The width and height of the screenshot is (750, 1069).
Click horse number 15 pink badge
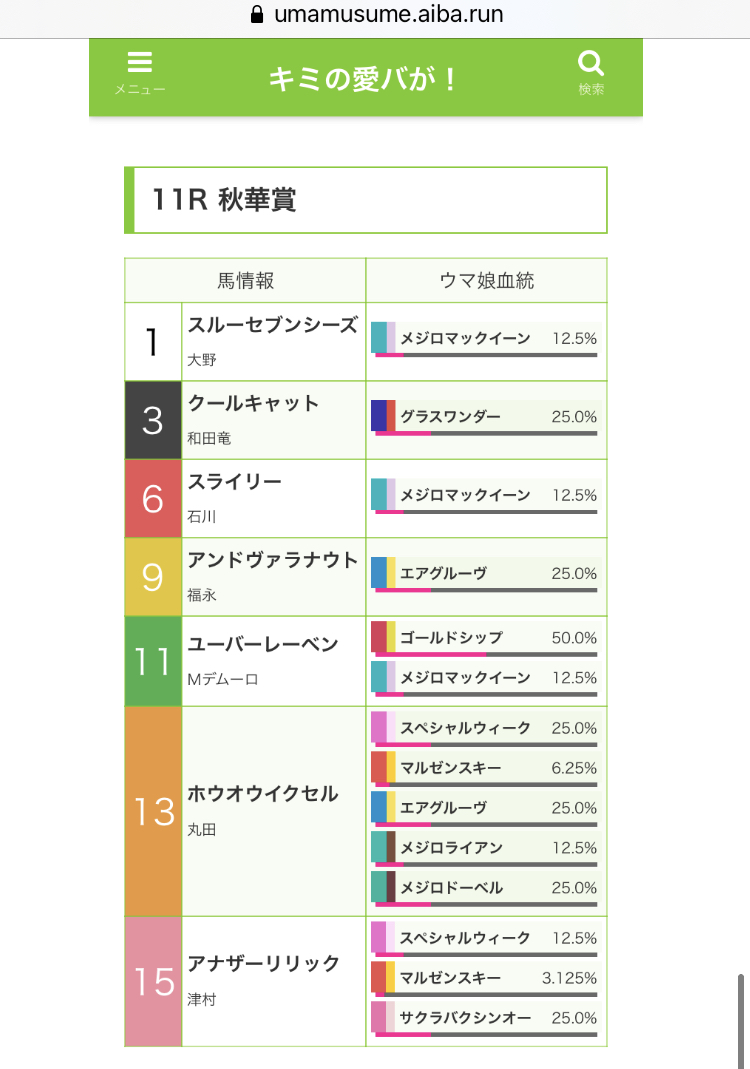point(153,982)
